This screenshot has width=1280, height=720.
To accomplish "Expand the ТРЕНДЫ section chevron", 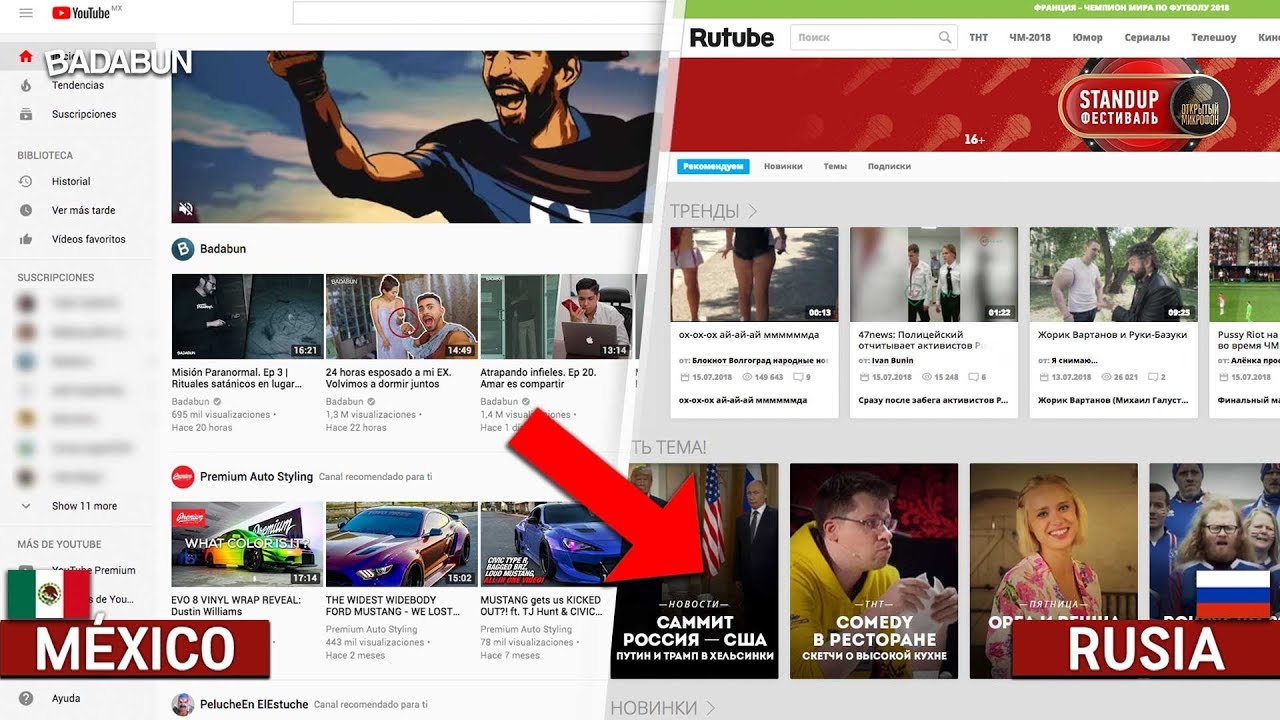I will tap(753, 211).
